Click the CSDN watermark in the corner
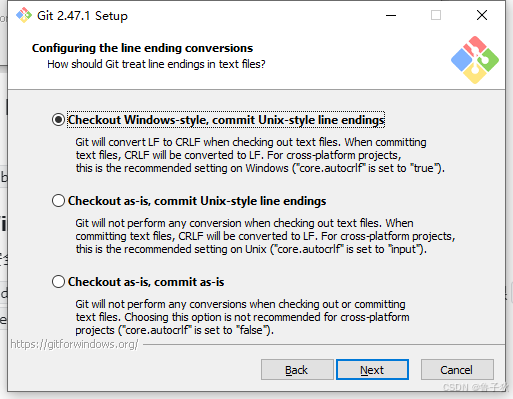The image size is (513, 399). click(475, 387)
